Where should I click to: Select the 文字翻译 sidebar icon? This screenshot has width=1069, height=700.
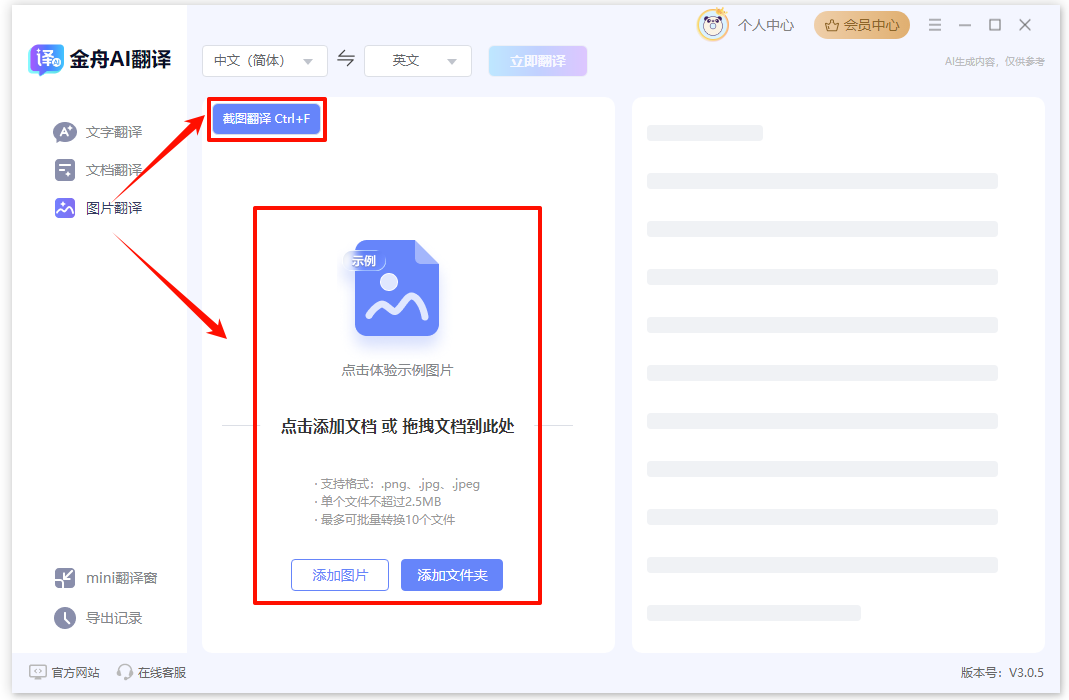coord(64,131)
